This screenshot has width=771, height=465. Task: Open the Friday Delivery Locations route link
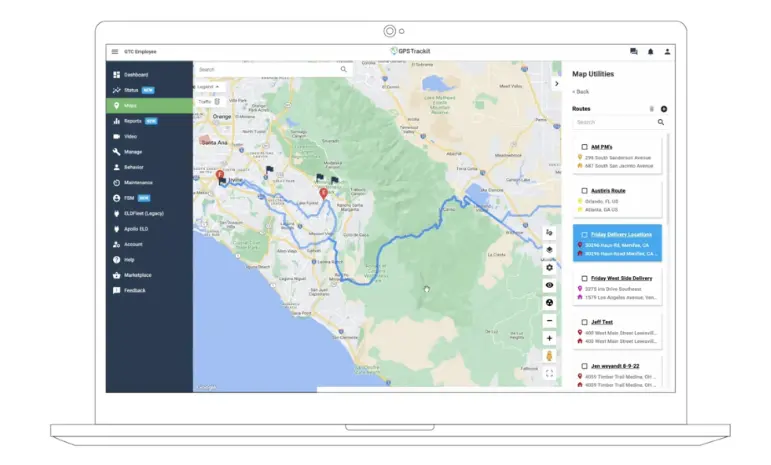[x=622, y=234]
